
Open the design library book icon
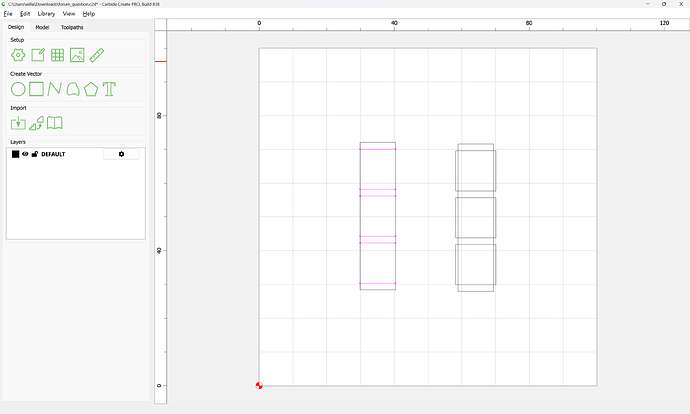(x=55, y=123)
